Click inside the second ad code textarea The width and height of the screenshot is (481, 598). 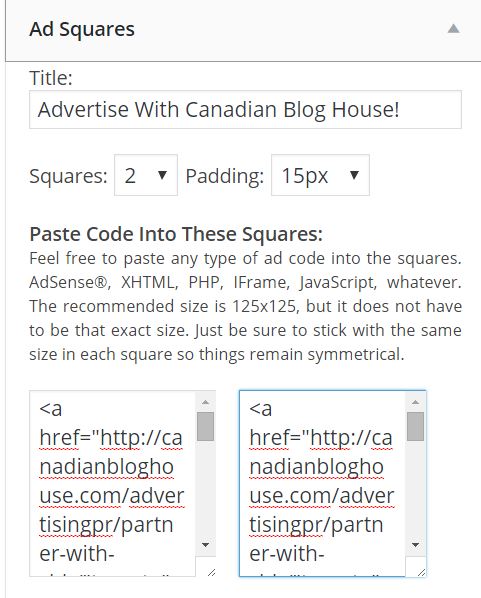tap(322, 483)
